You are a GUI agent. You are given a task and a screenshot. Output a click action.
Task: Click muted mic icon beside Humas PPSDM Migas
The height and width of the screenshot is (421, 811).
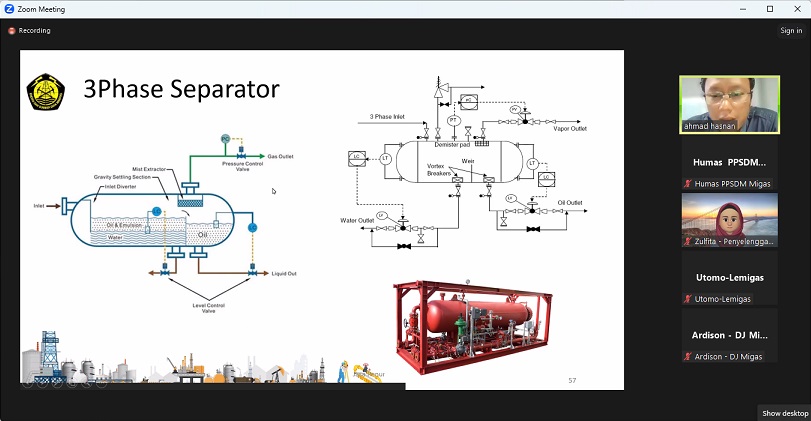pyautogui.click(x=687, y=184)
